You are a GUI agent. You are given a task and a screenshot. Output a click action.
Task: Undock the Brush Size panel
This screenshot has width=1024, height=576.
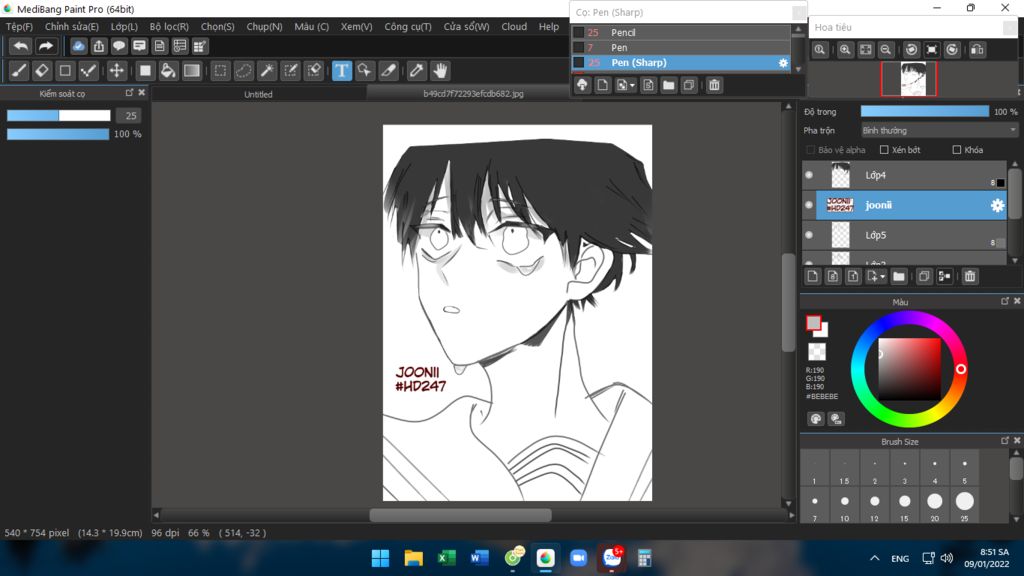pos(1005,441)
